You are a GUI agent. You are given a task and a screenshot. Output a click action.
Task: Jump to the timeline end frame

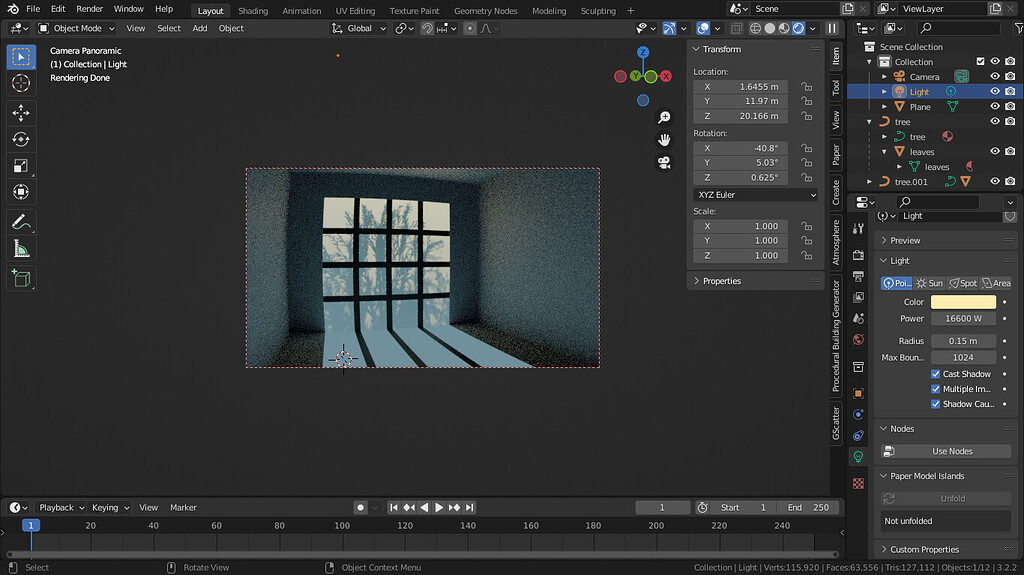click(470, 508)
